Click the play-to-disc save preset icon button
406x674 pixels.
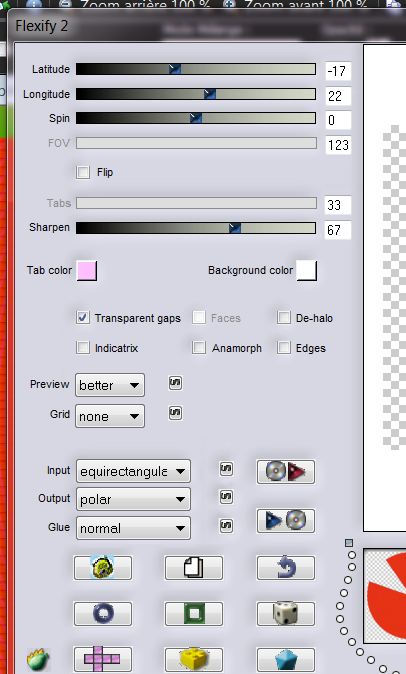tap(286, 521)
